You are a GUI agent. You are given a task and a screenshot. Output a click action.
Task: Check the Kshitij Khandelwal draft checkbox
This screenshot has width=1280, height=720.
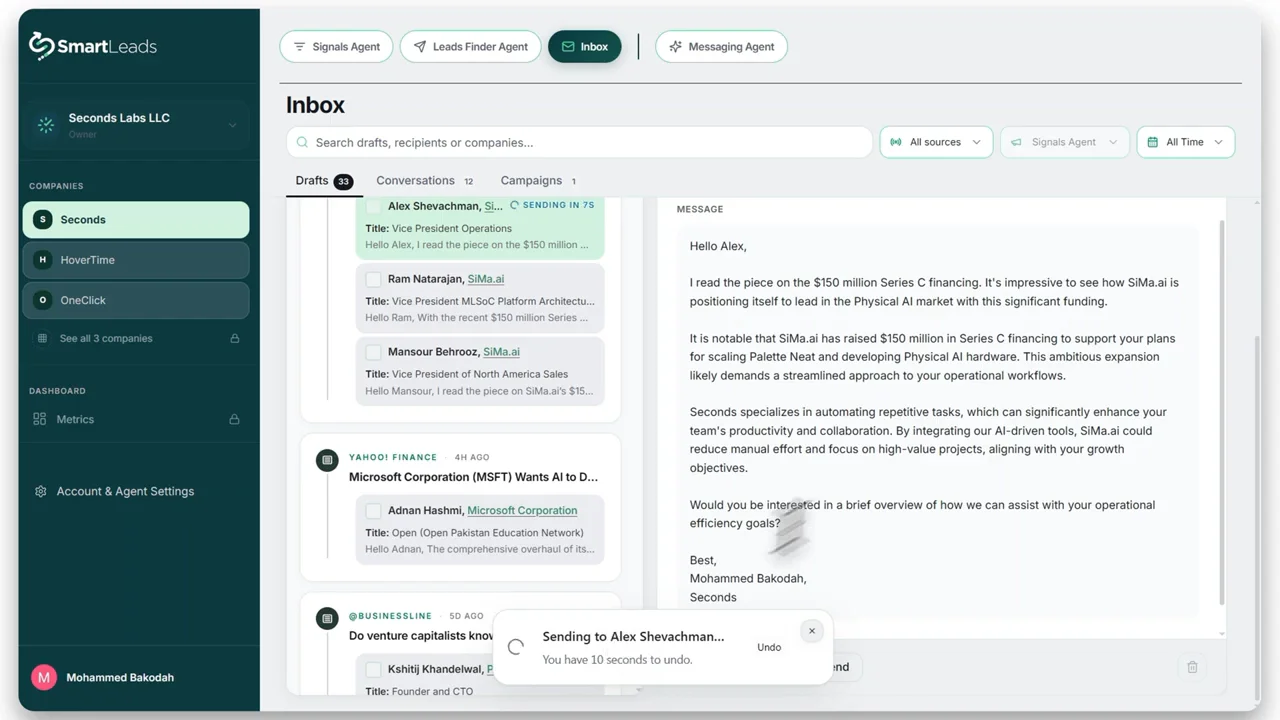[373, 669]
